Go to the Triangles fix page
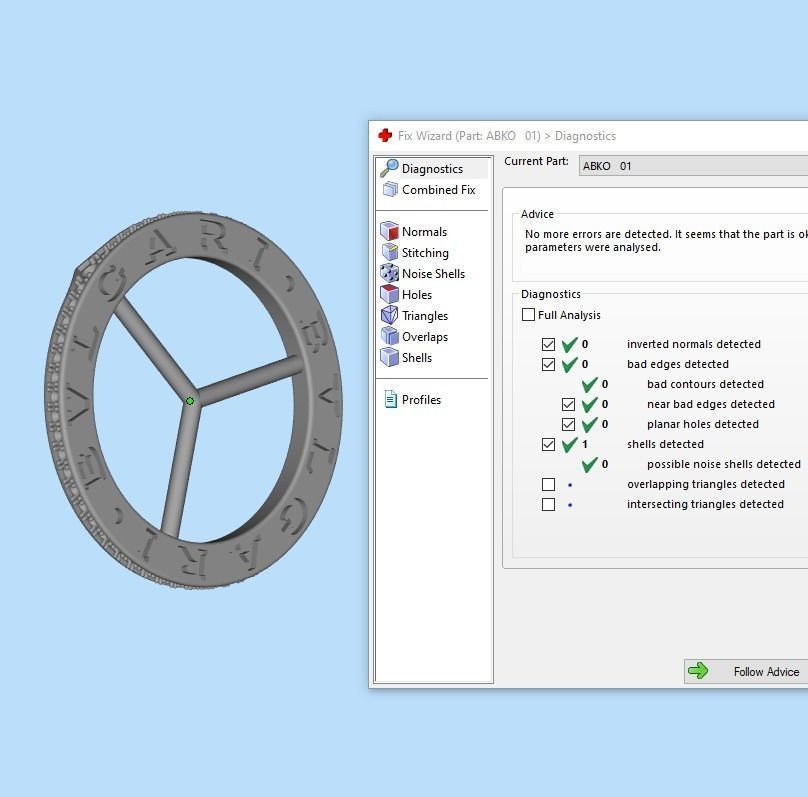 (x=425, y=316)
